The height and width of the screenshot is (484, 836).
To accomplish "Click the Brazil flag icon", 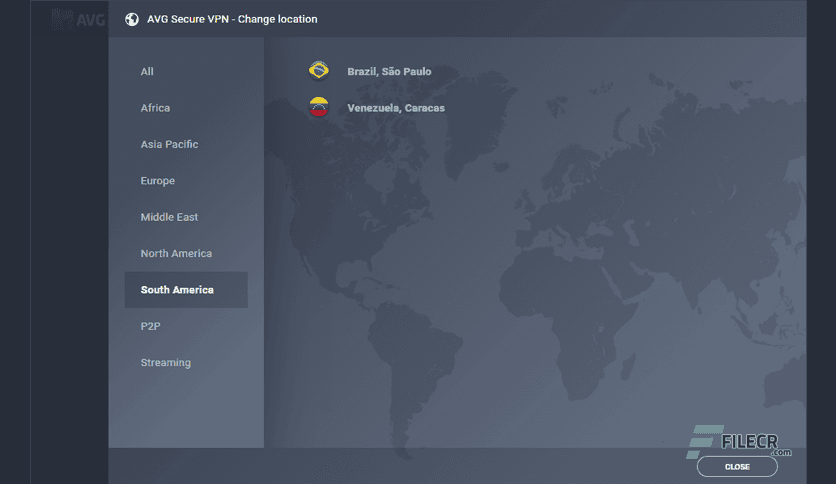I will pyautogui.click(x=319, y=71).
